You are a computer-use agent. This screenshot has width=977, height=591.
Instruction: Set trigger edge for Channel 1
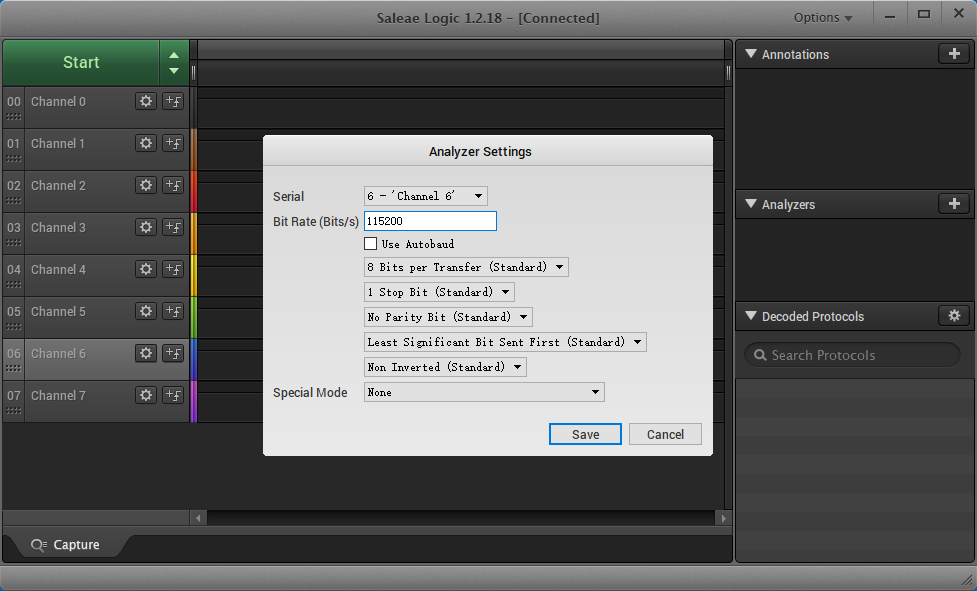pyautogui.click(x=173, y=143)
